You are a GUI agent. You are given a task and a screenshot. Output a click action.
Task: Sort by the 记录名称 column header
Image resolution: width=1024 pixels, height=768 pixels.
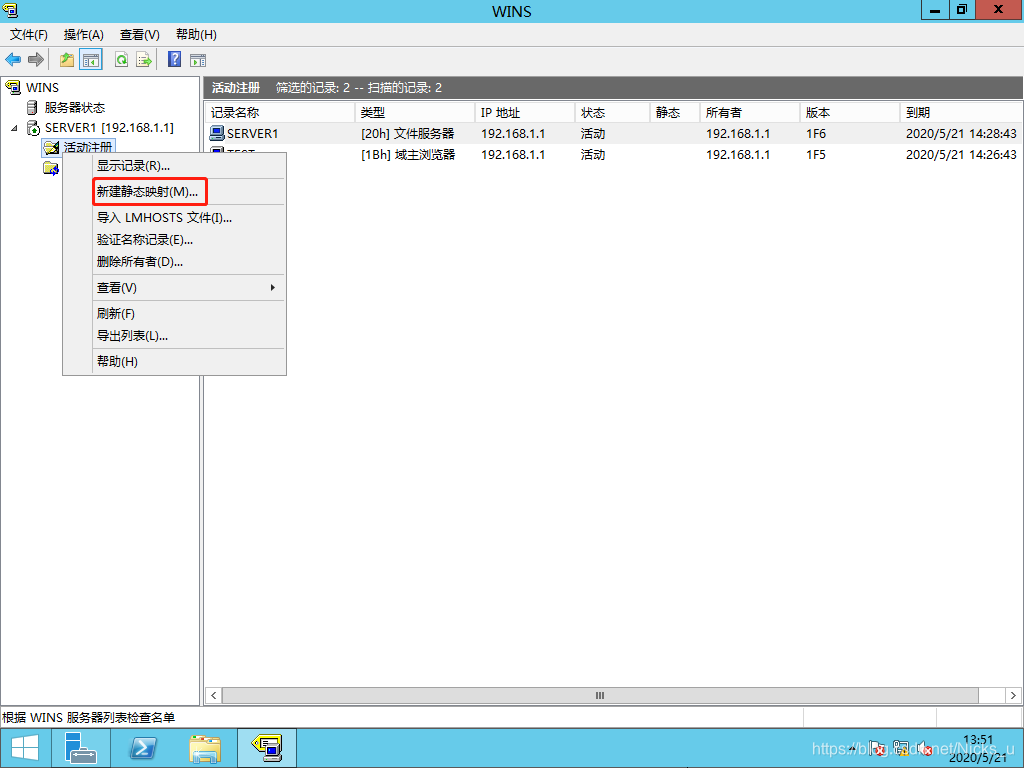click(x=280, y=112)
